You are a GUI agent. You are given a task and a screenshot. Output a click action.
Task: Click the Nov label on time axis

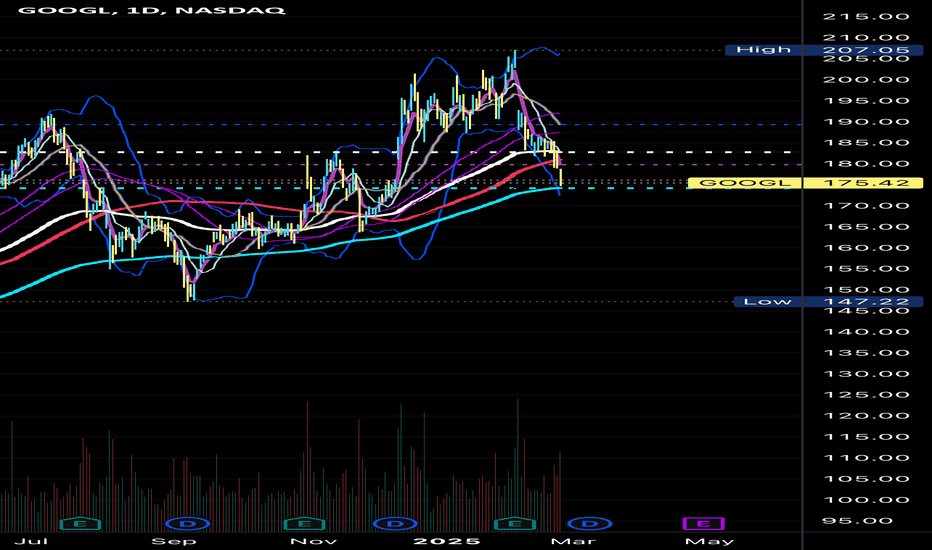click(x=314, y=541)
